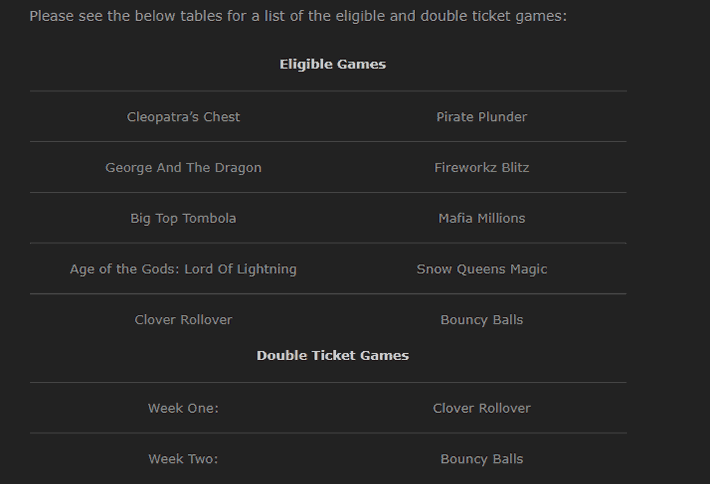This screenshot has width=710, height=484.
Task: Select Big Top Tombola entry
Action: click(x=183, y=218)
